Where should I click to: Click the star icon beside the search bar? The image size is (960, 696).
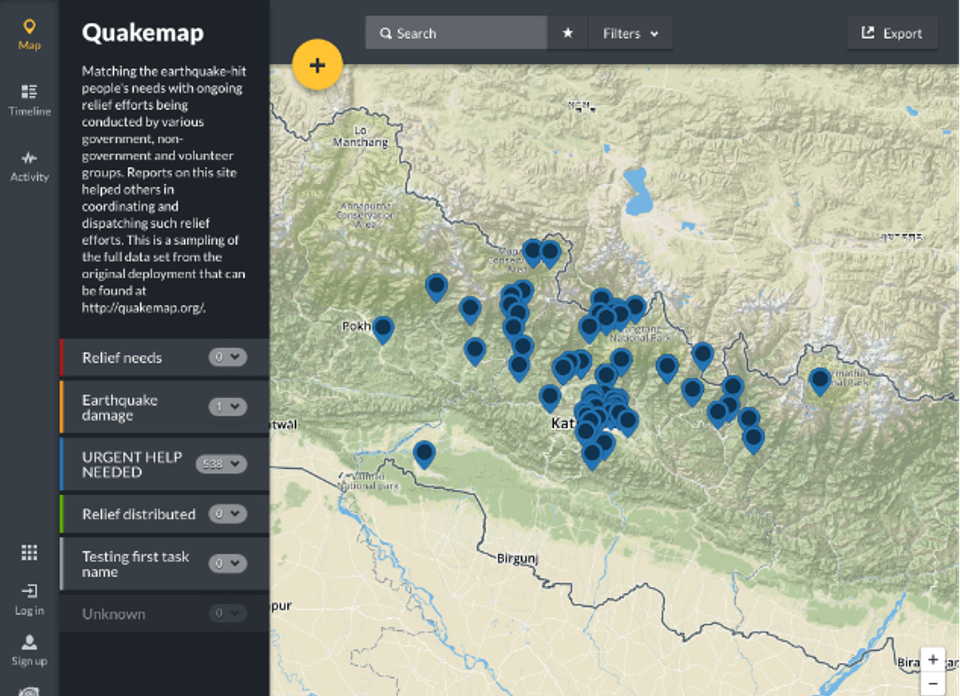[566, 32]
